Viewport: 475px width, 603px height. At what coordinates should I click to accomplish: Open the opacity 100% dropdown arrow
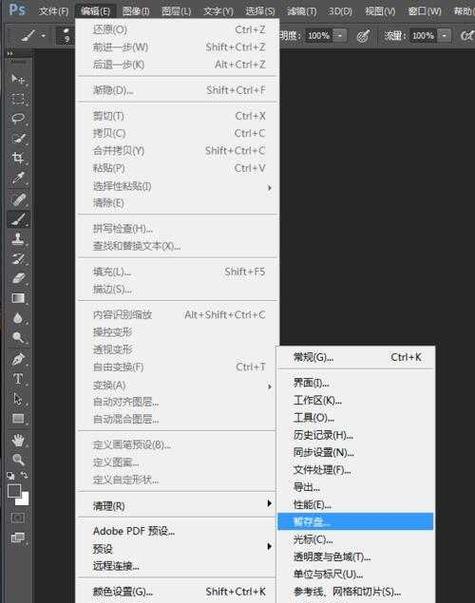pos(340,36)
